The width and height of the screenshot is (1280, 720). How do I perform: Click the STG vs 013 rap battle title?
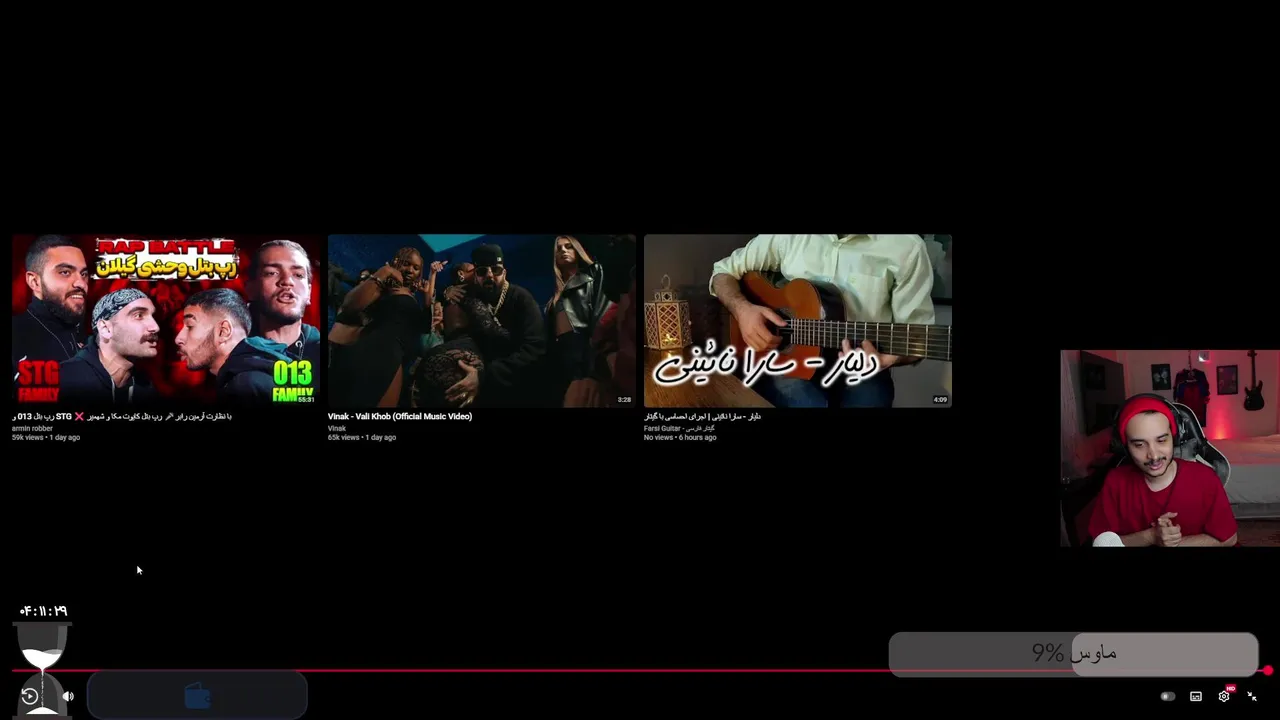click(x=122, y=416)
